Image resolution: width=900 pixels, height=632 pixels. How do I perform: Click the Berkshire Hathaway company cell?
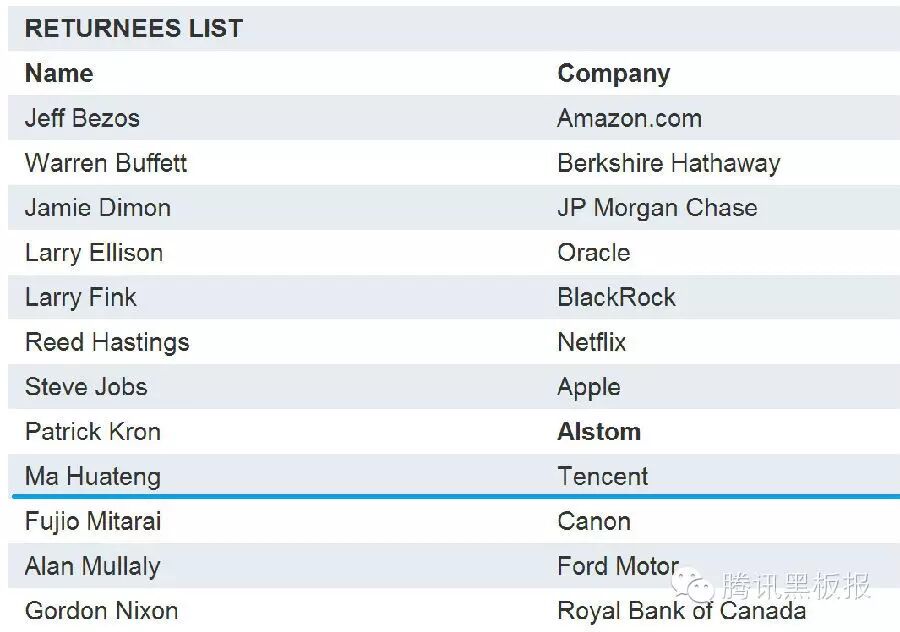tap(668, 163)
